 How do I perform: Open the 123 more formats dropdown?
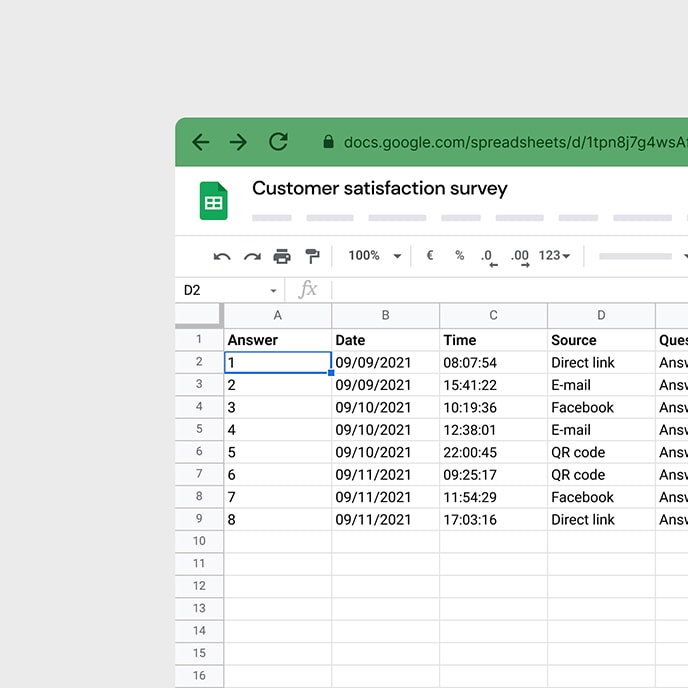point(554,255)
